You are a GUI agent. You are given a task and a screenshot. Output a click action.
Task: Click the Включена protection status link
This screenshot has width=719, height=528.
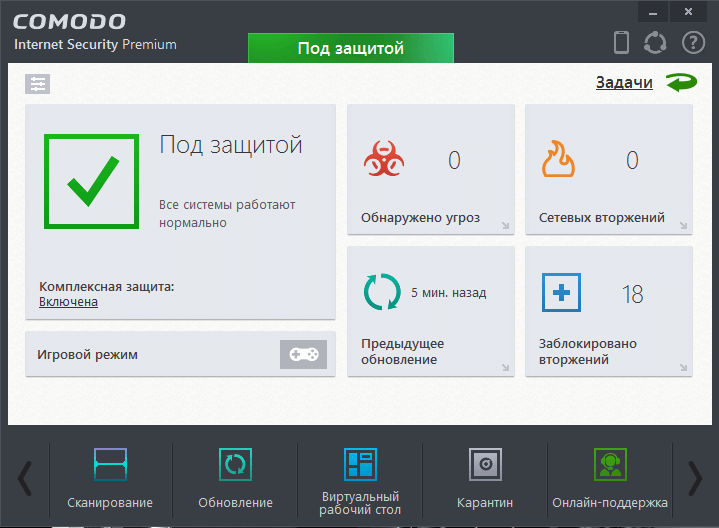(68, 302)
